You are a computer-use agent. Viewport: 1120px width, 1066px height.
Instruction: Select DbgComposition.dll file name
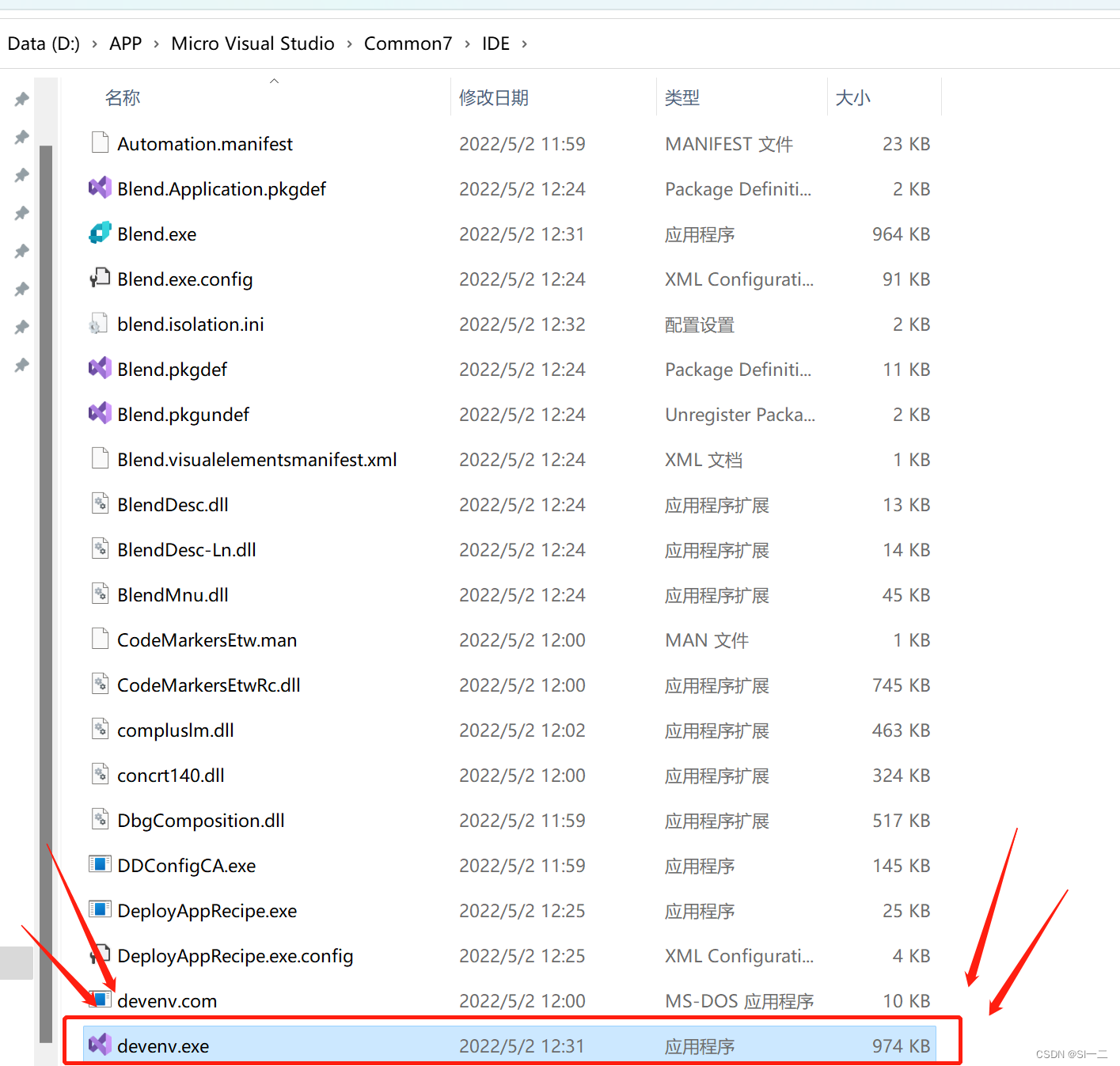[x=201, y=821]
